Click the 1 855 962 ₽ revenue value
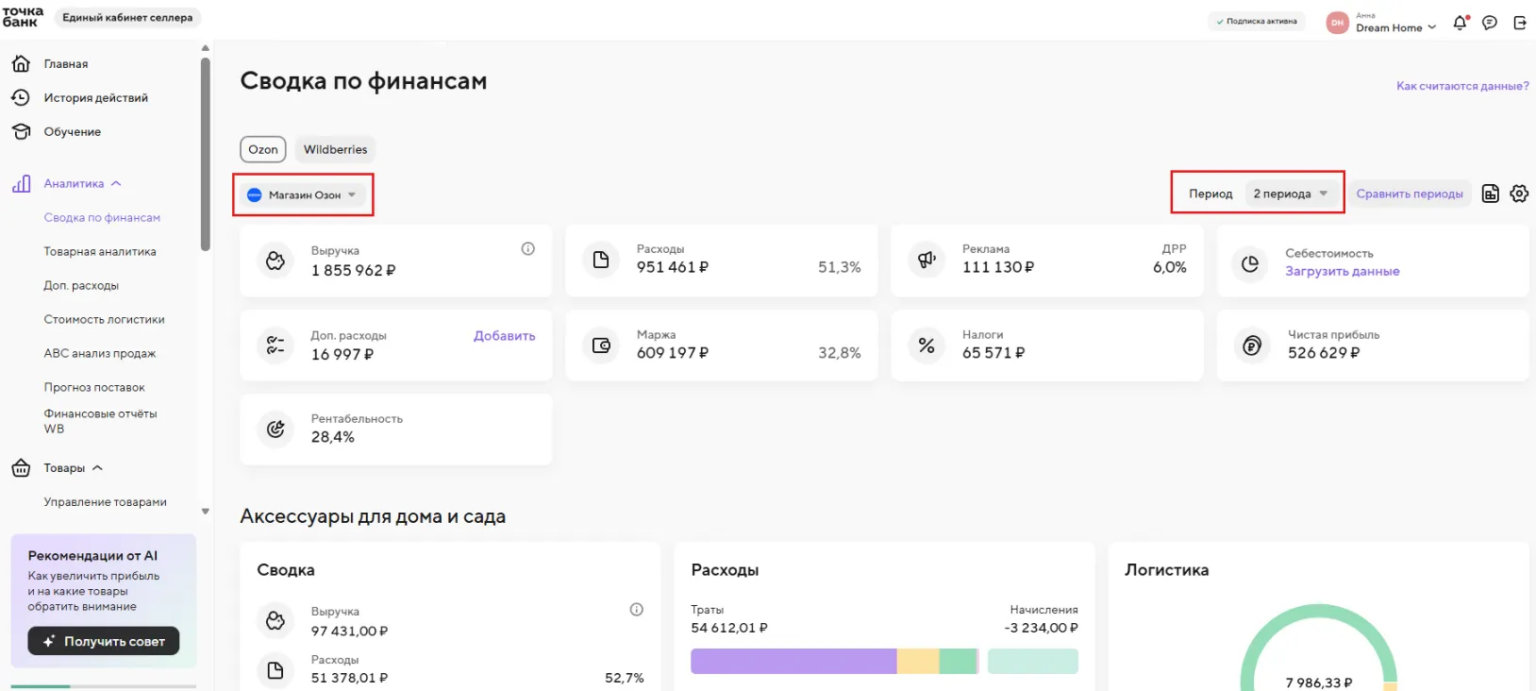 tap(353, 270)
